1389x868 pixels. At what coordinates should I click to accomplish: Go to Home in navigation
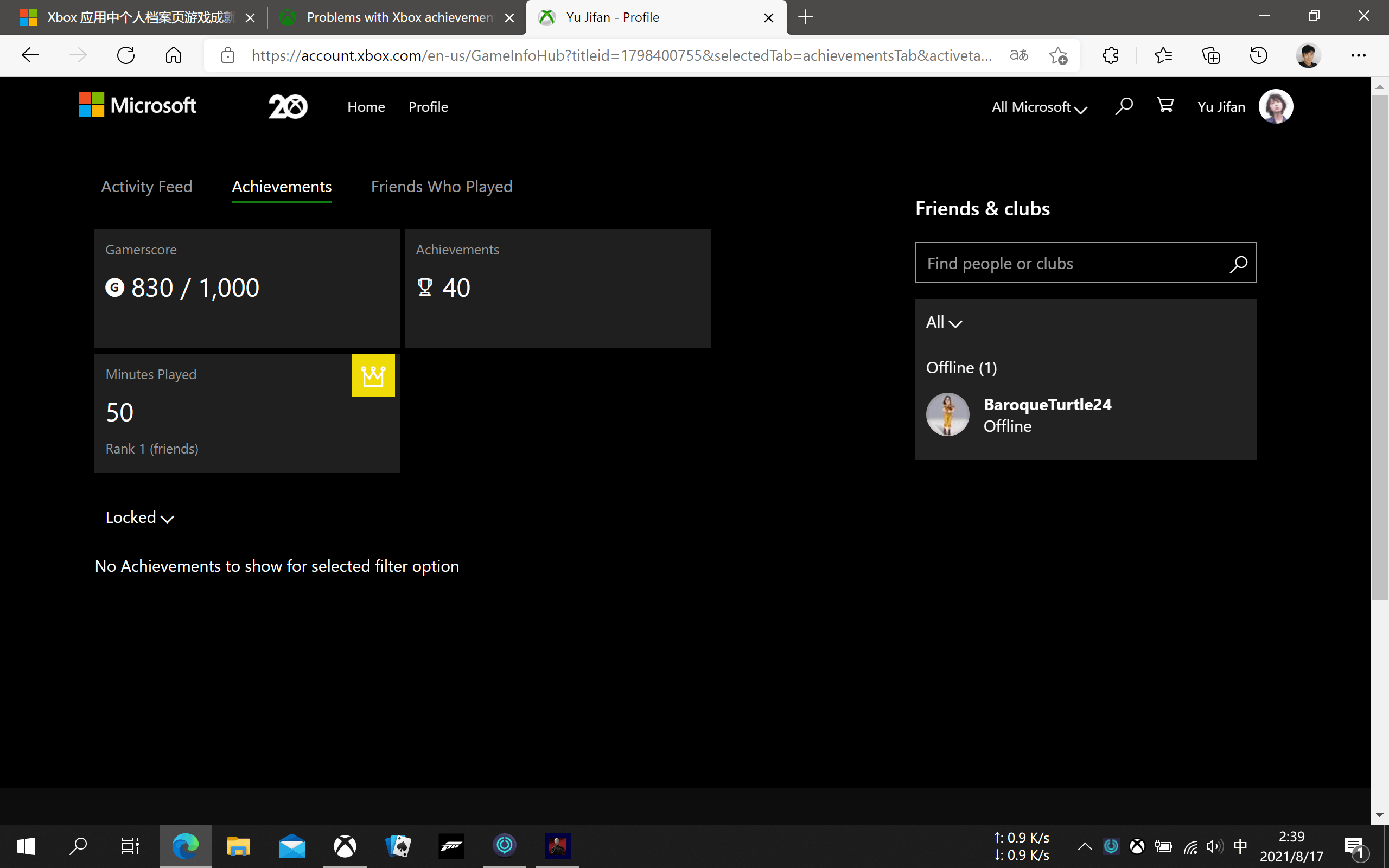coord(366,107)
